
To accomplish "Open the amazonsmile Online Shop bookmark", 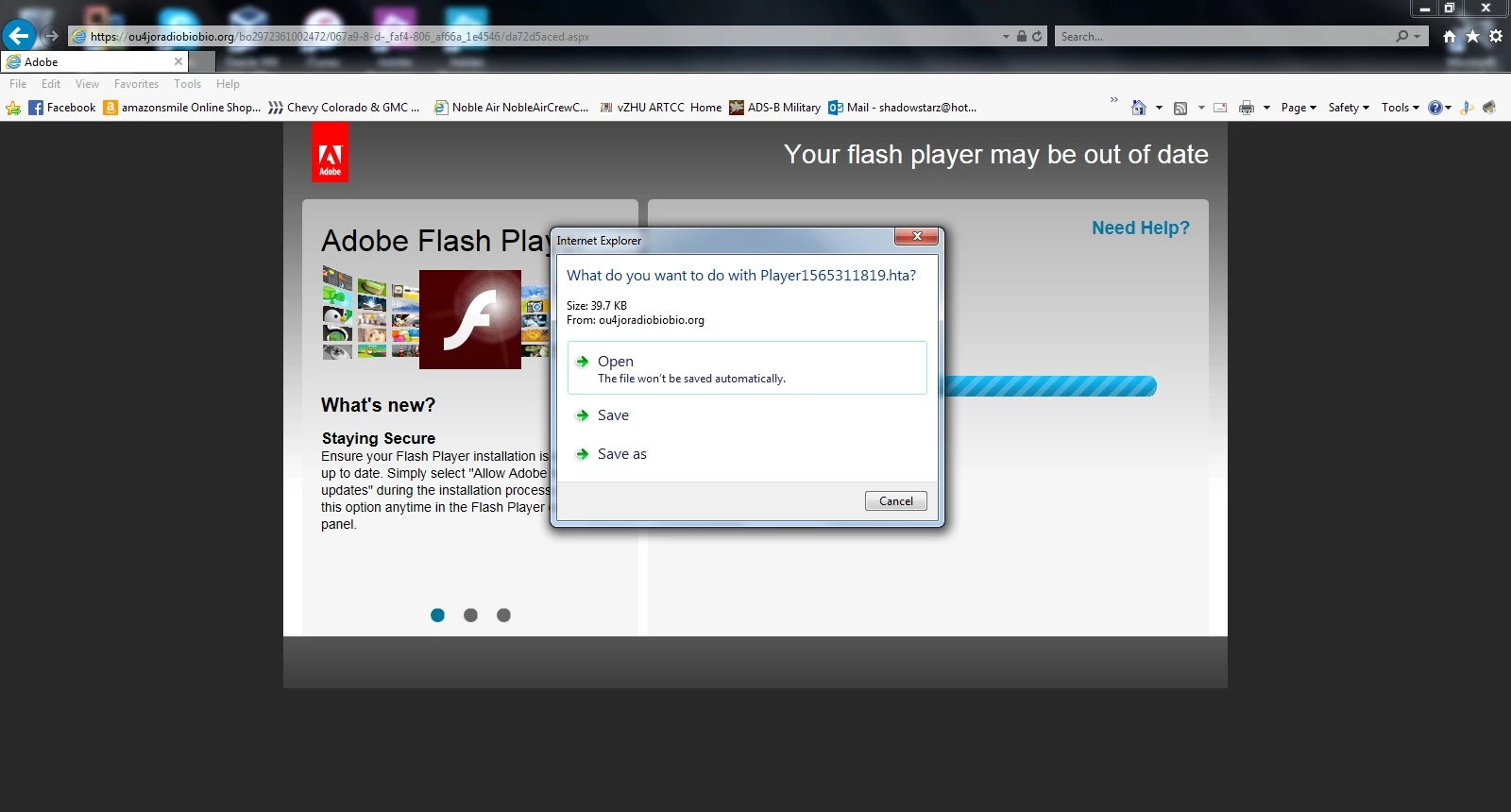I will [x=181, y=108].
